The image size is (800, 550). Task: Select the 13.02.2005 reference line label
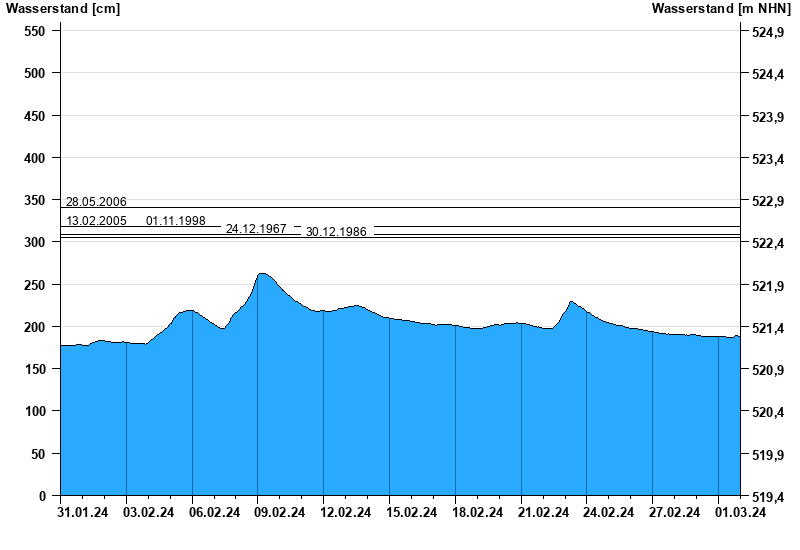[x=96, y=221]
